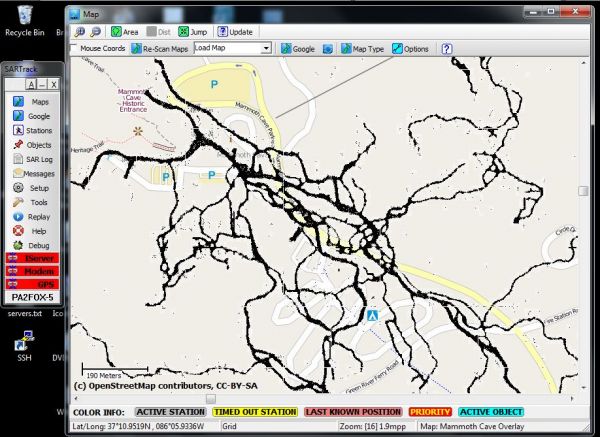Click the horizontal scrollbar left arrow
Screen dimensions: 600x437
point(76,399)
